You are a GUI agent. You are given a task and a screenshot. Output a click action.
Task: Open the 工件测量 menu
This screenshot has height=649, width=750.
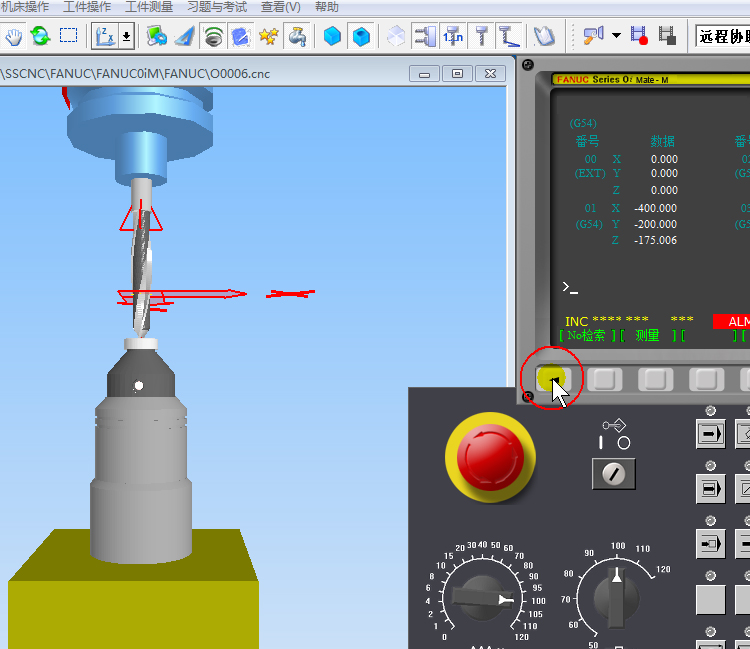click(x=149, y=7)
